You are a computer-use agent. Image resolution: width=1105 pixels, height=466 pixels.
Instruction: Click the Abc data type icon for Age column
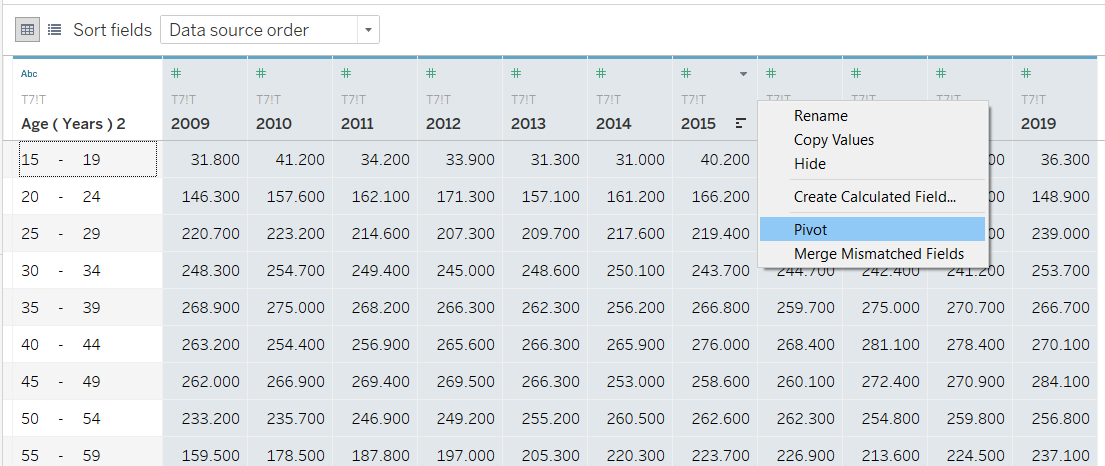tap(29, 74)
